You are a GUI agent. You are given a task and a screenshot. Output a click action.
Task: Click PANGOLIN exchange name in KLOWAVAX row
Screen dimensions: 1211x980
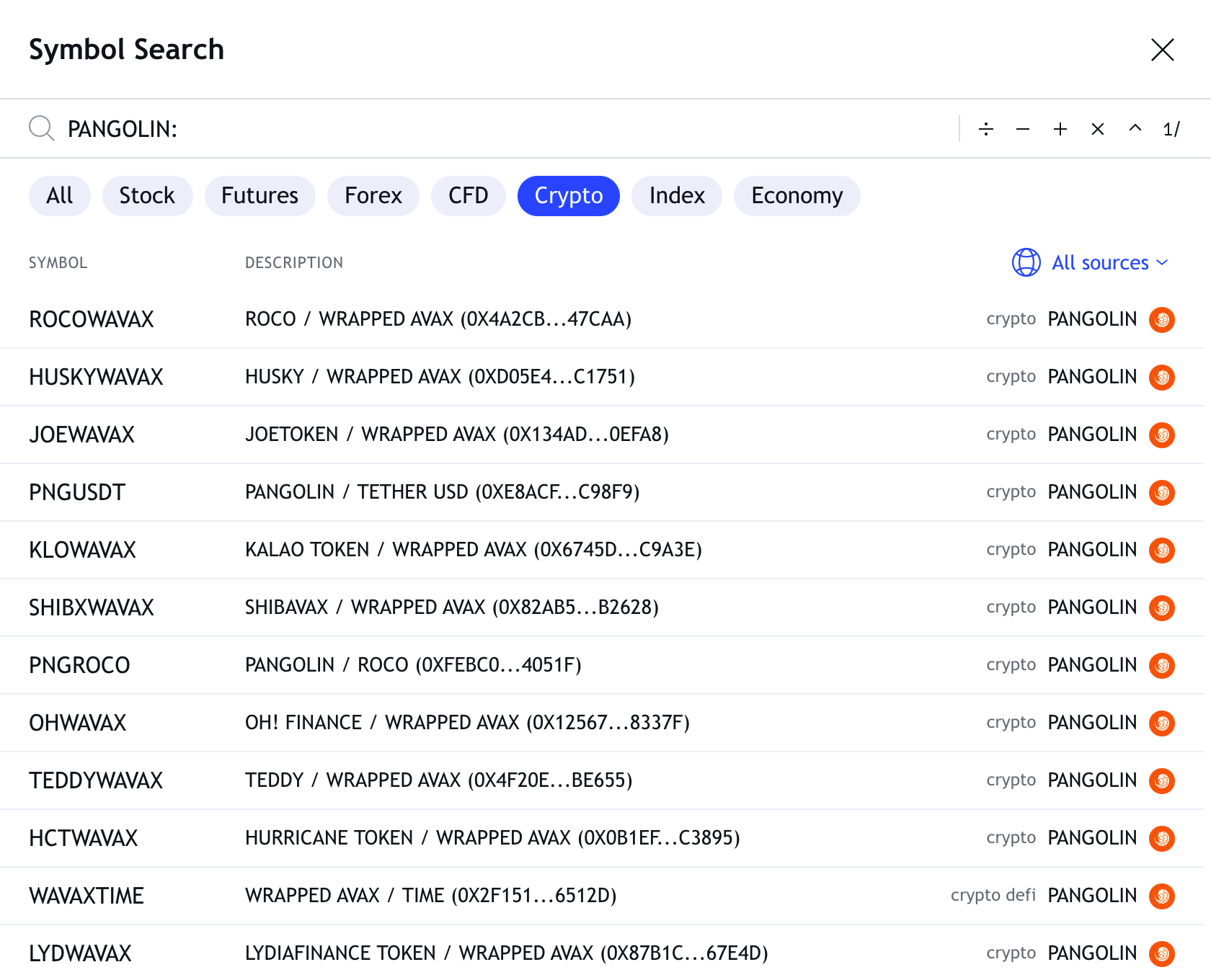(1092, 550)
